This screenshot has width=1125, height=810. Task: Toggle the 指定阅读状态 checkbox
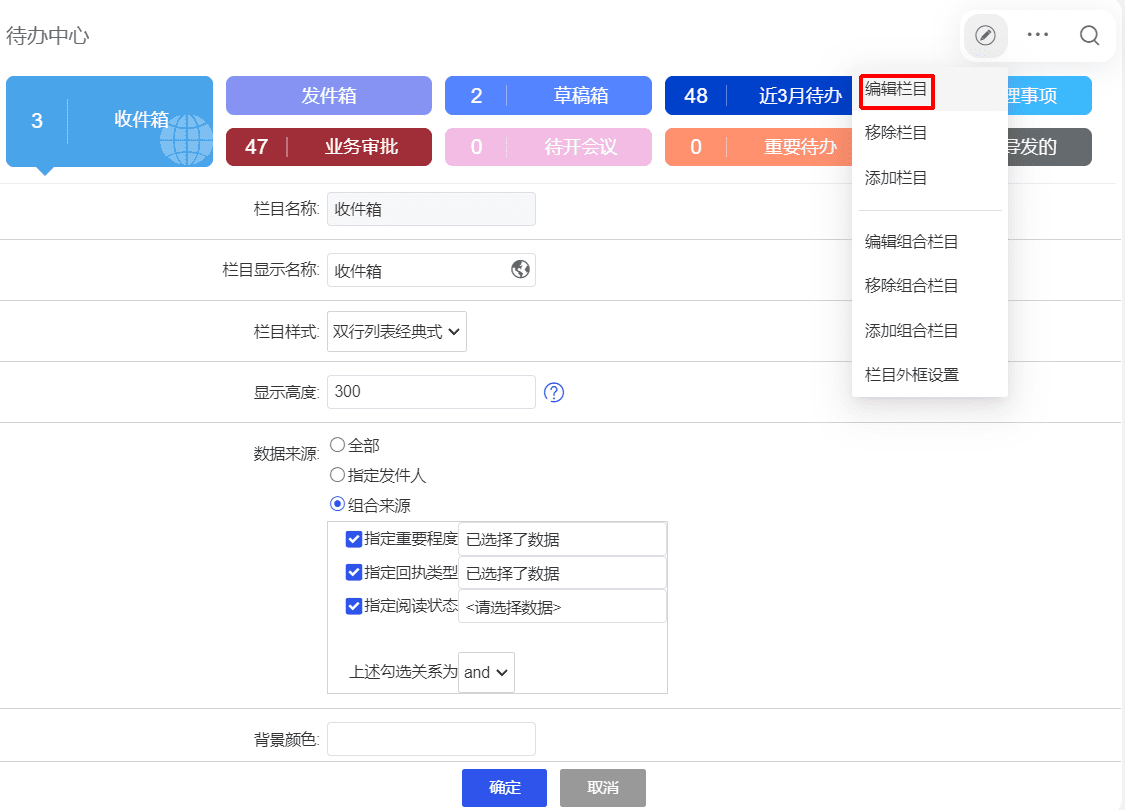pyautogui.click(x=354, y=606)
